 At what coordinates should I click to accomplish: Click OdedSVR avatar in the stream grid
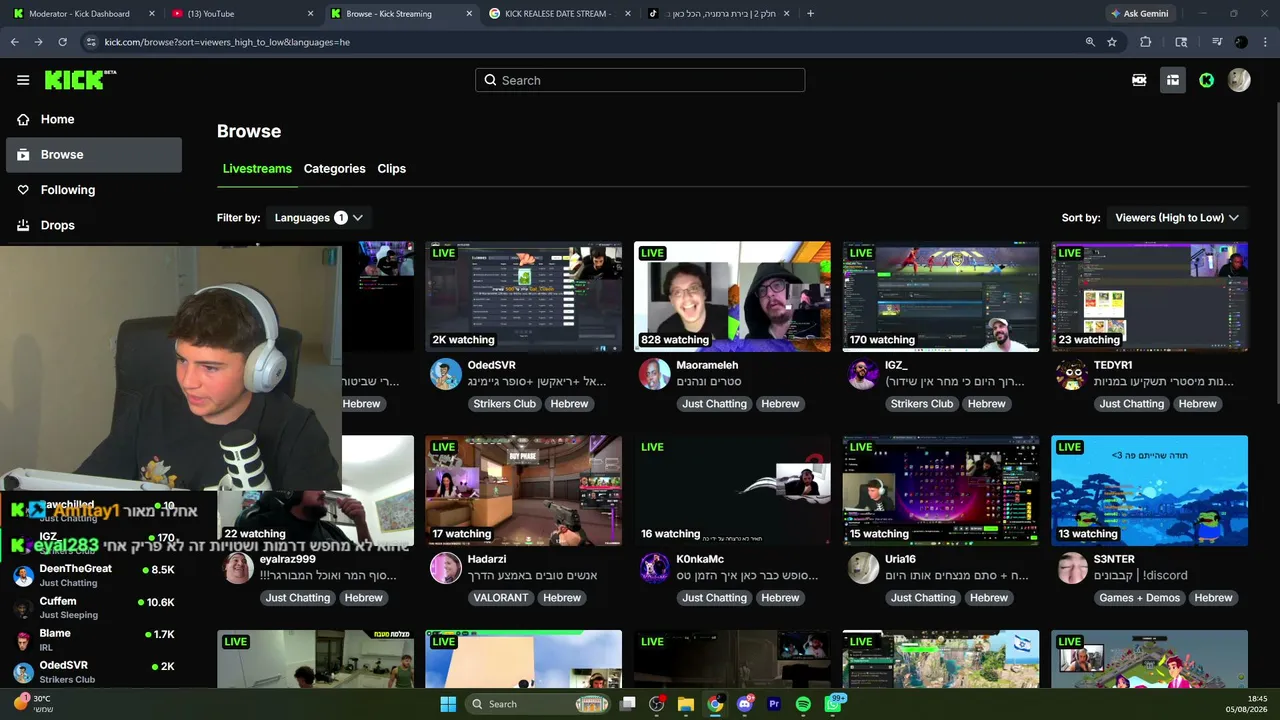click(445, 375)
